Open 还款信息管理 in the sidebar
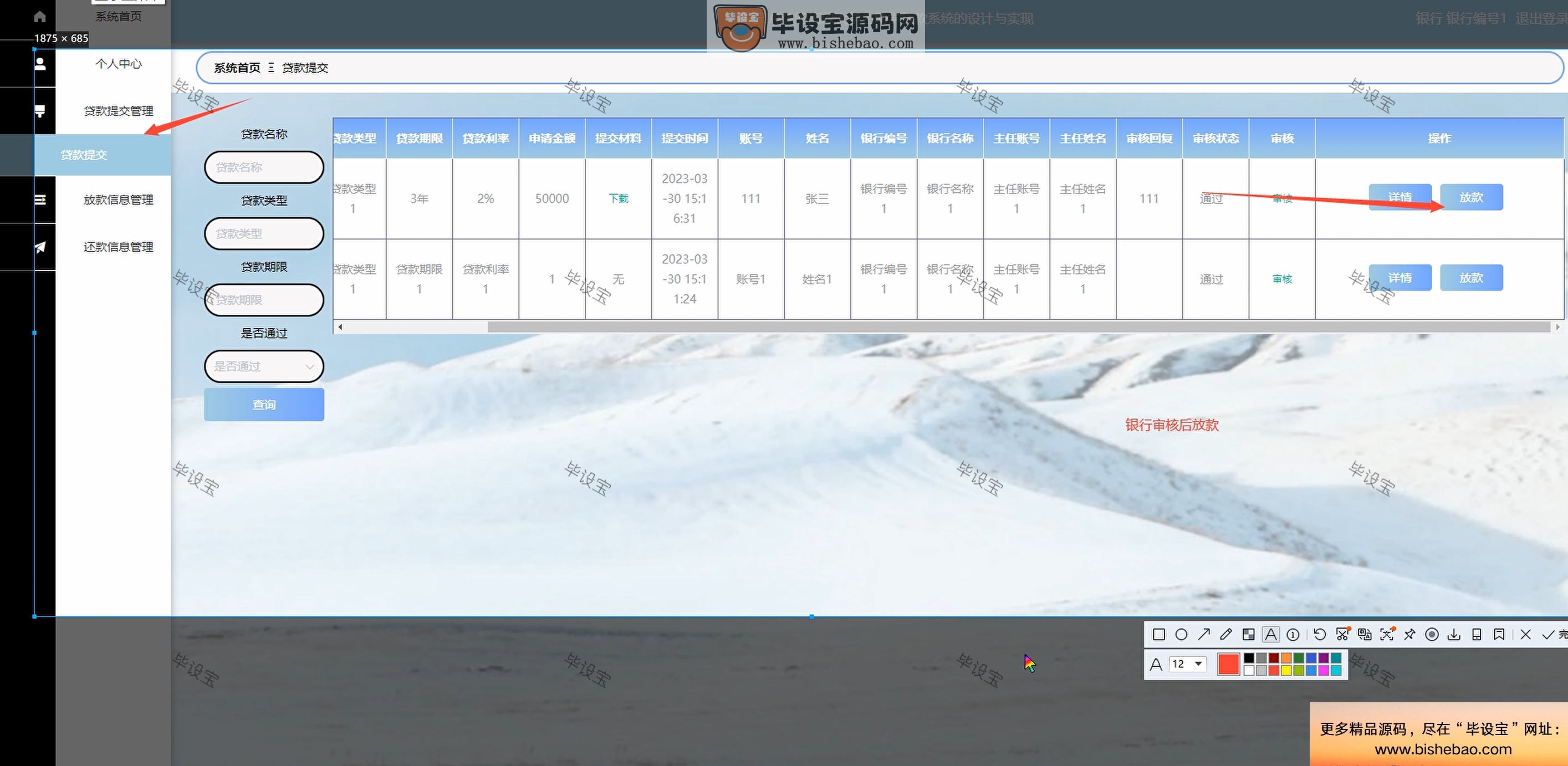The height and width of the screenshot is (766, 1568). [x=119, y=247]
